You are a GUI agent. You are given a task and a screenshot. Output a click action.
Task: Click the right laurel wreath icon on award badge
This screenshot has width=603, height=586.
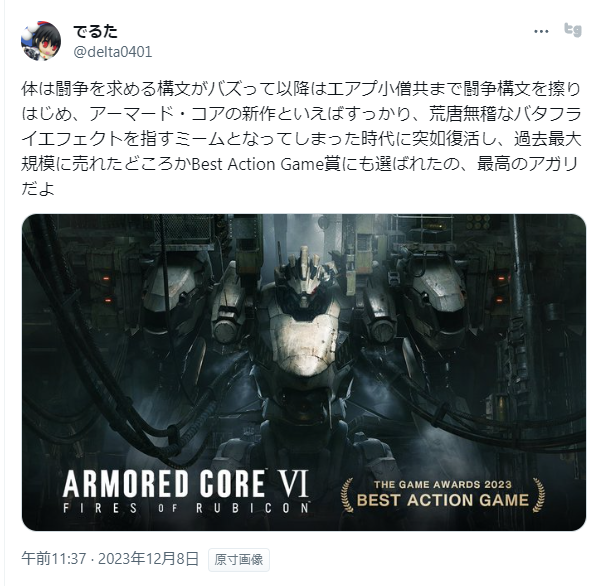[538, 495]
